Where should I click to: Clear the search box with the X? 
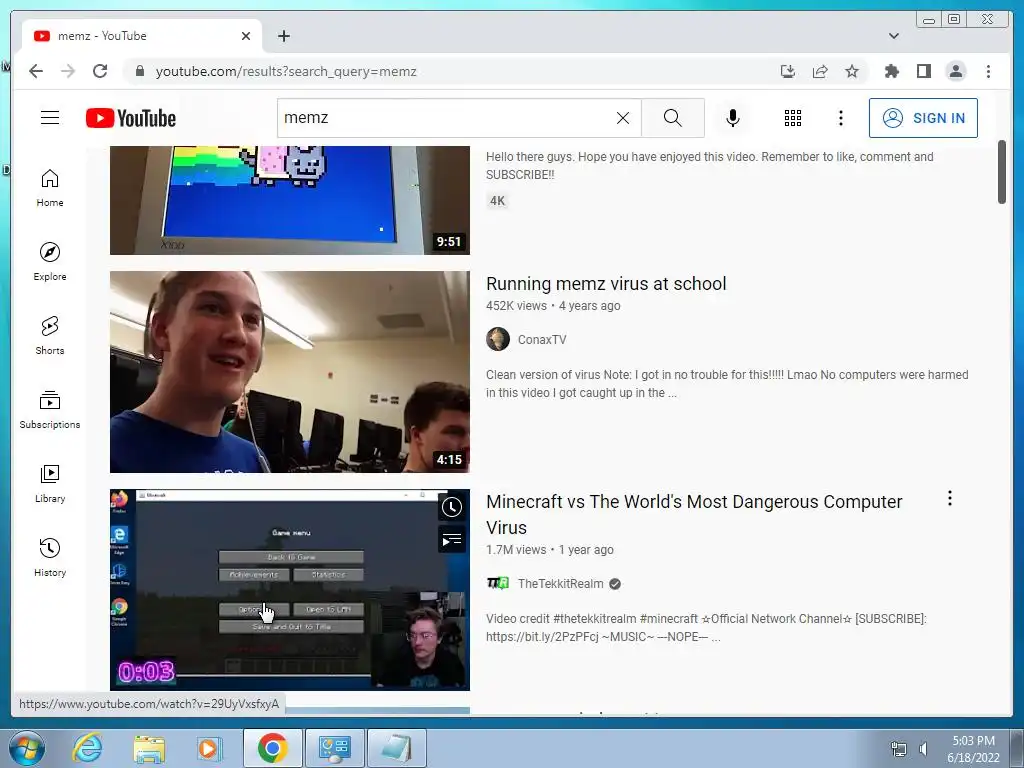click(623, 118)
